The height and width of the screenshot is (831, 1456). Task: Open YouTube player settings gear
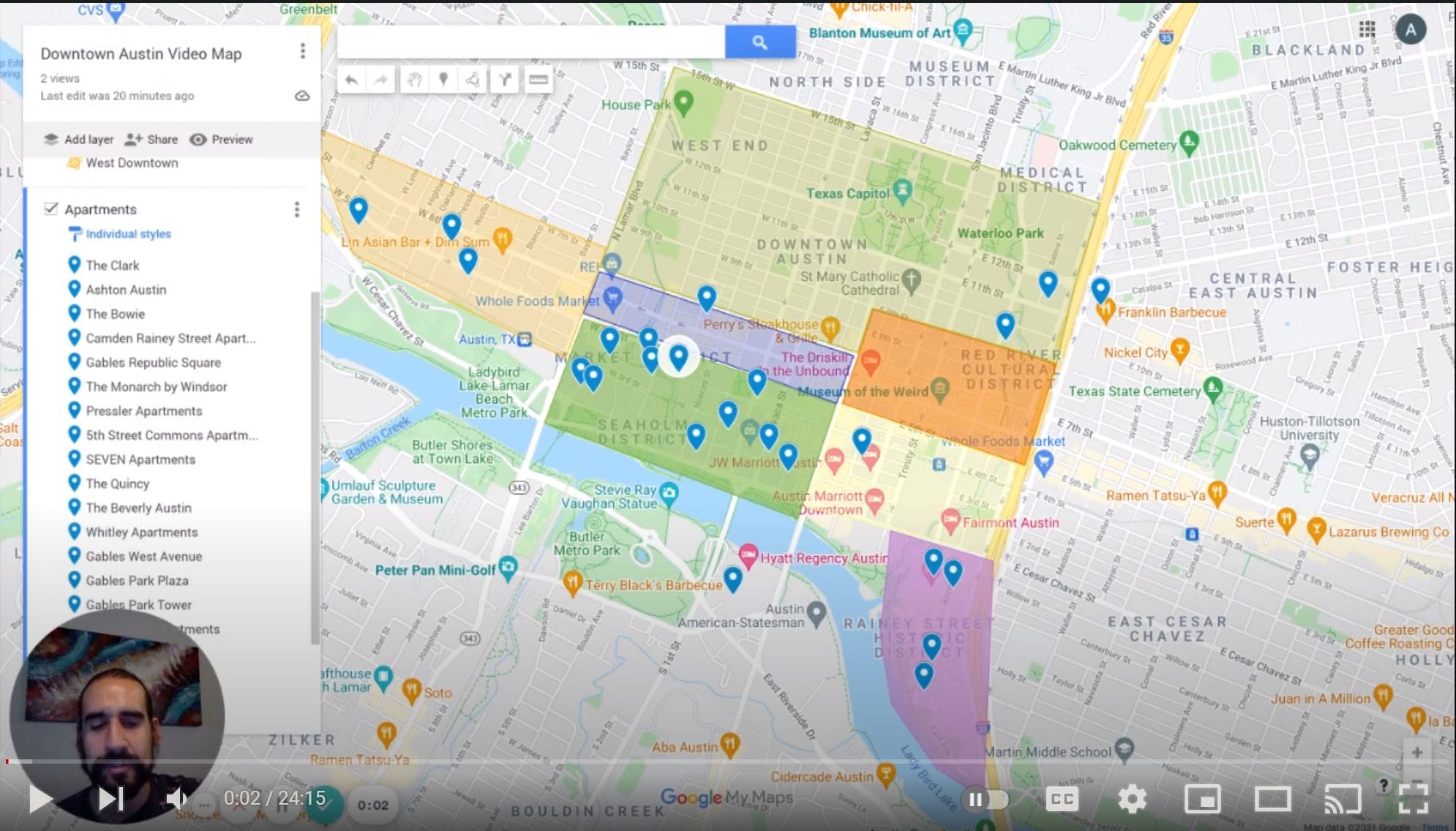(x=1132, y=800)
